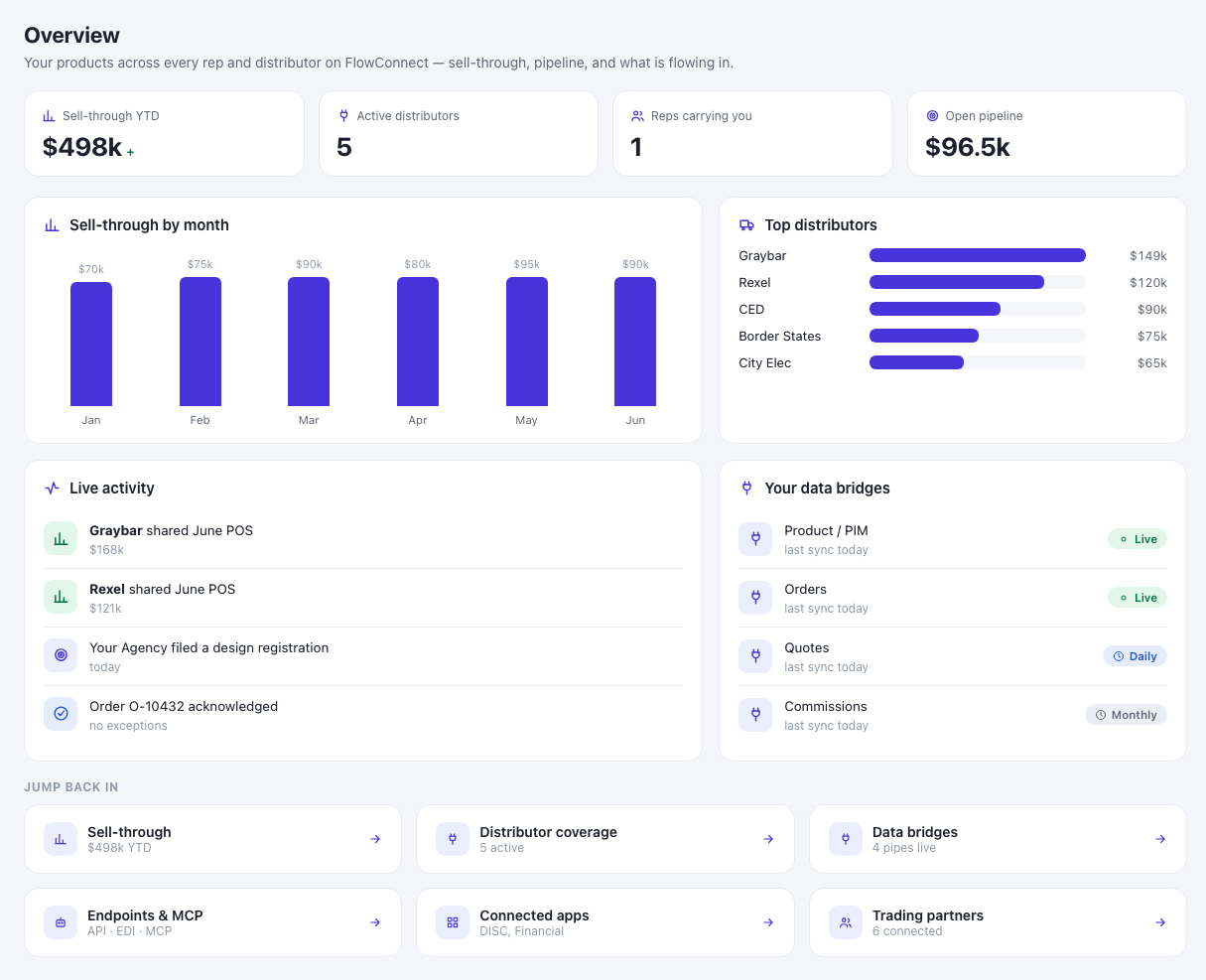Click the March $90k bar
This screenshot has height=980, width=1206.
point(309,342)
